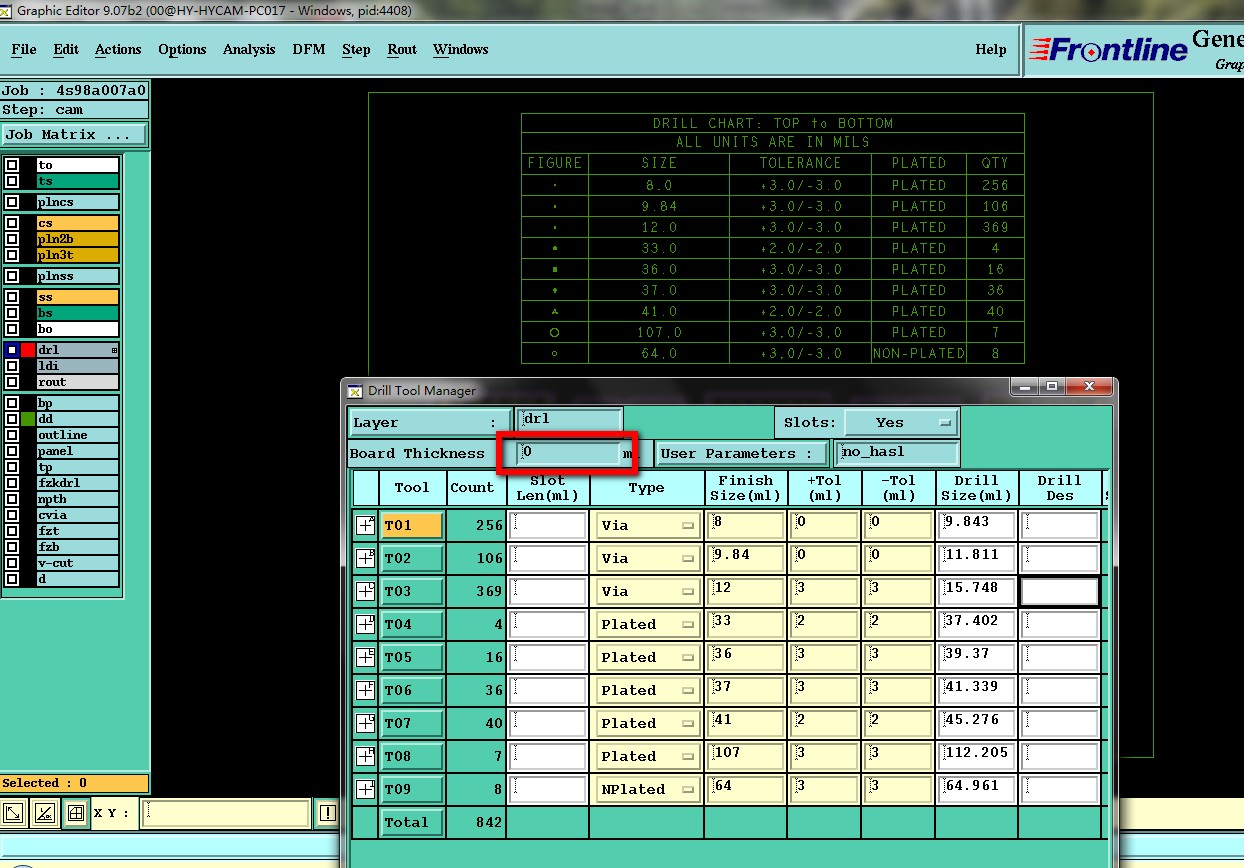1244x868 pixels.
Task: Open the Type dropdown for tool T08
Action: [647, 756]
